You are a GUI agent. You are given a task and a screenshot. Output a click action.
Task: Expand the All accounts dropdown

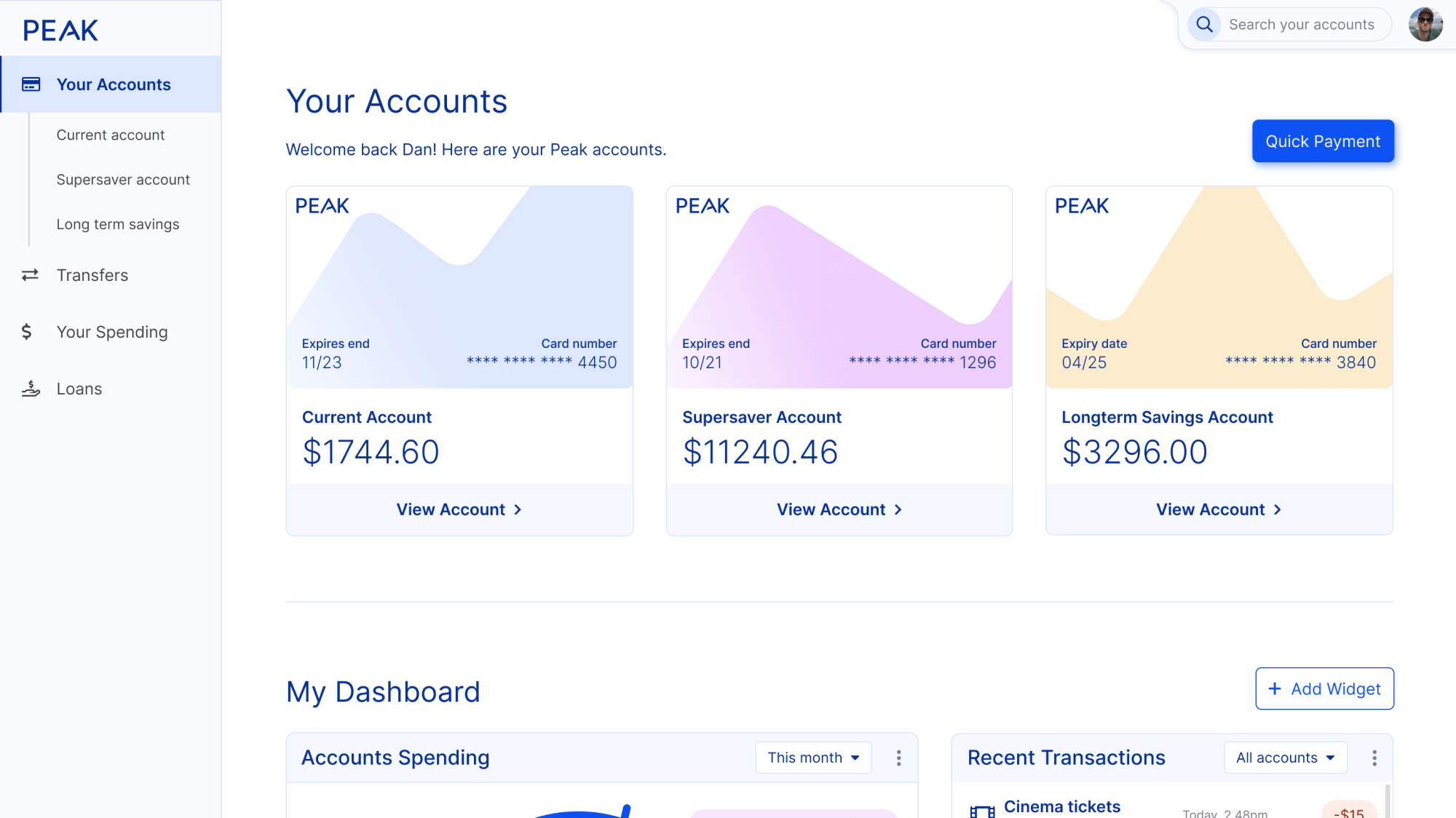pos(1285,758)
